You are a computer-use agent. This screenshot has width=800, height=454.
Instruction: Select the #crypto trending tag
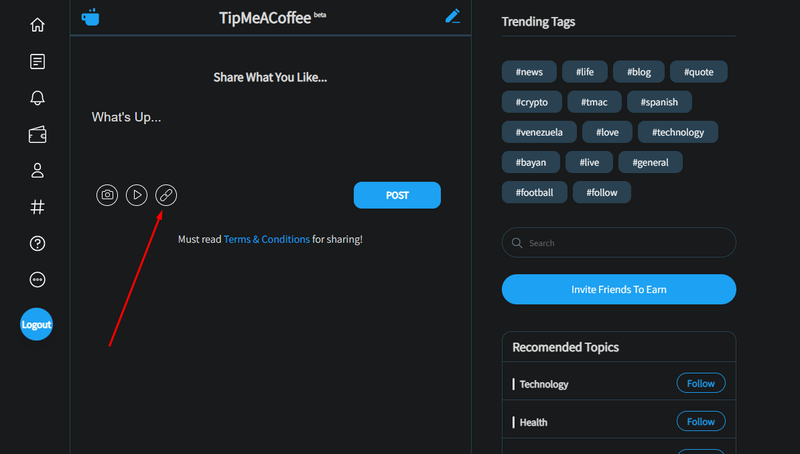[x=531, y=102]
